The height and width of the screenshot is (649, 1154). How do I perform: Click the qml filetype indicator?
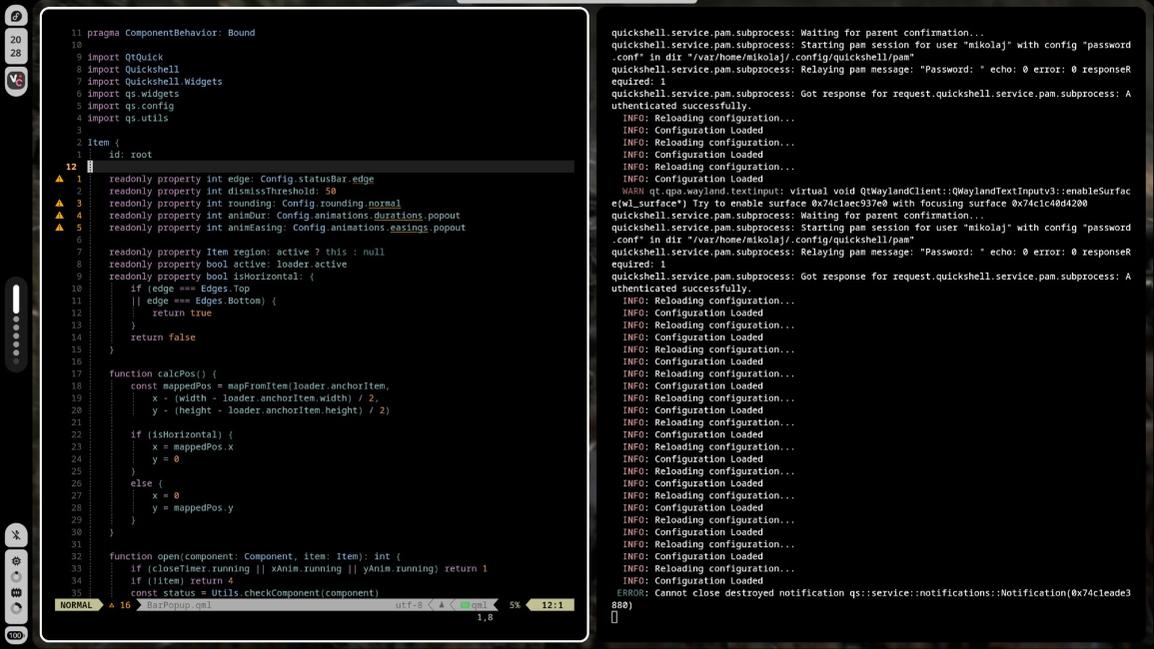tap(474, 605)
